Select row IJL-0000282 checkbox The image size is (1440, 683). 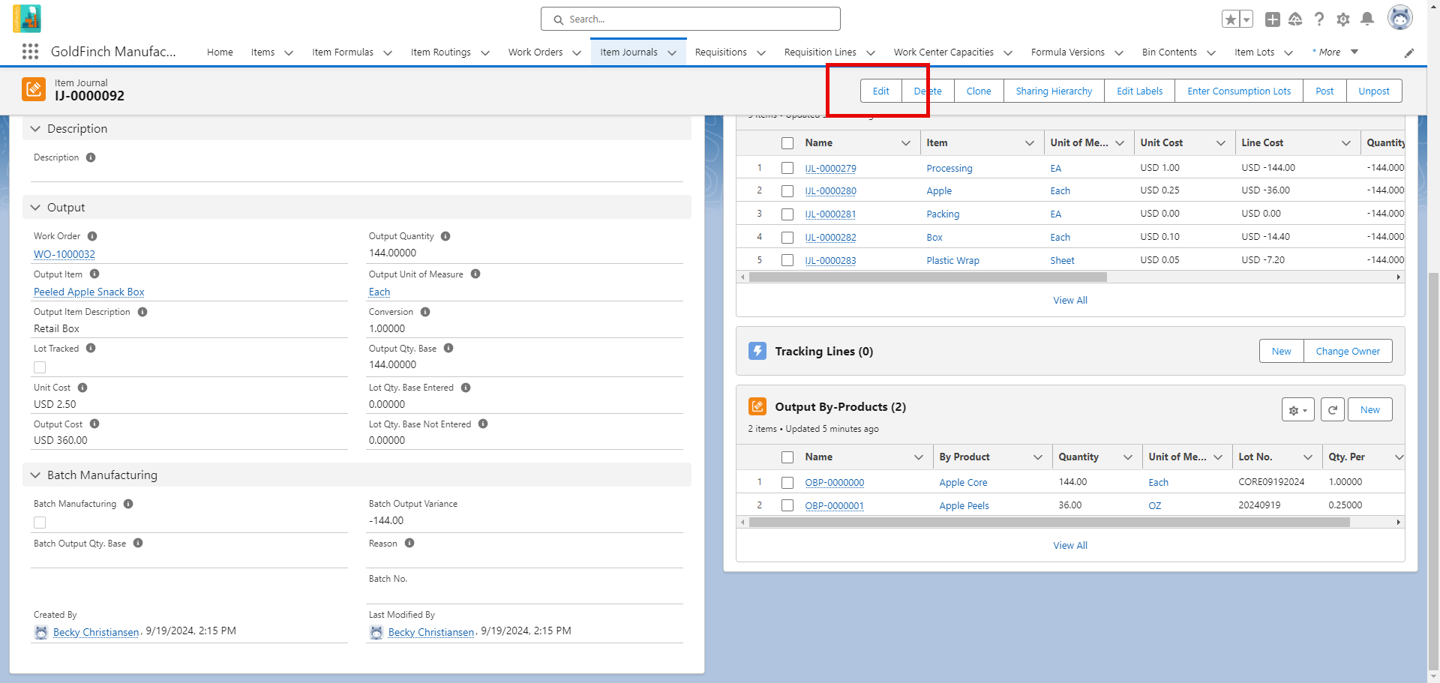787,237
